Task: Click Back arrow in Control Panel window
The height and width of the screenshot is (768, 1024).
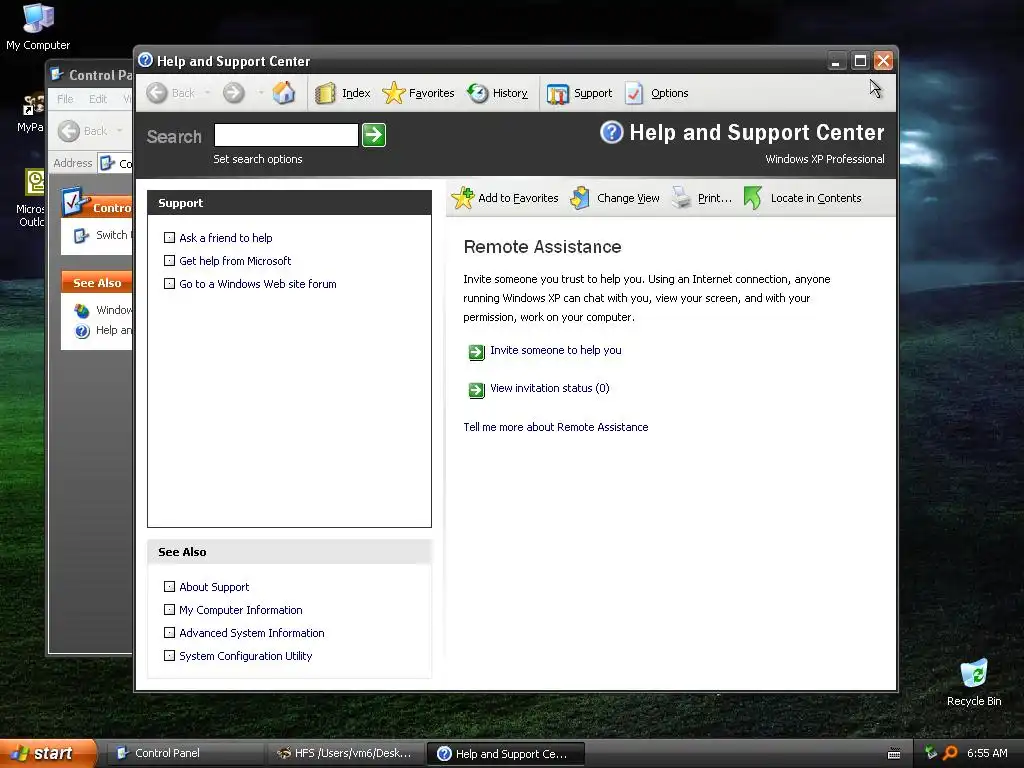Action: 69,131
